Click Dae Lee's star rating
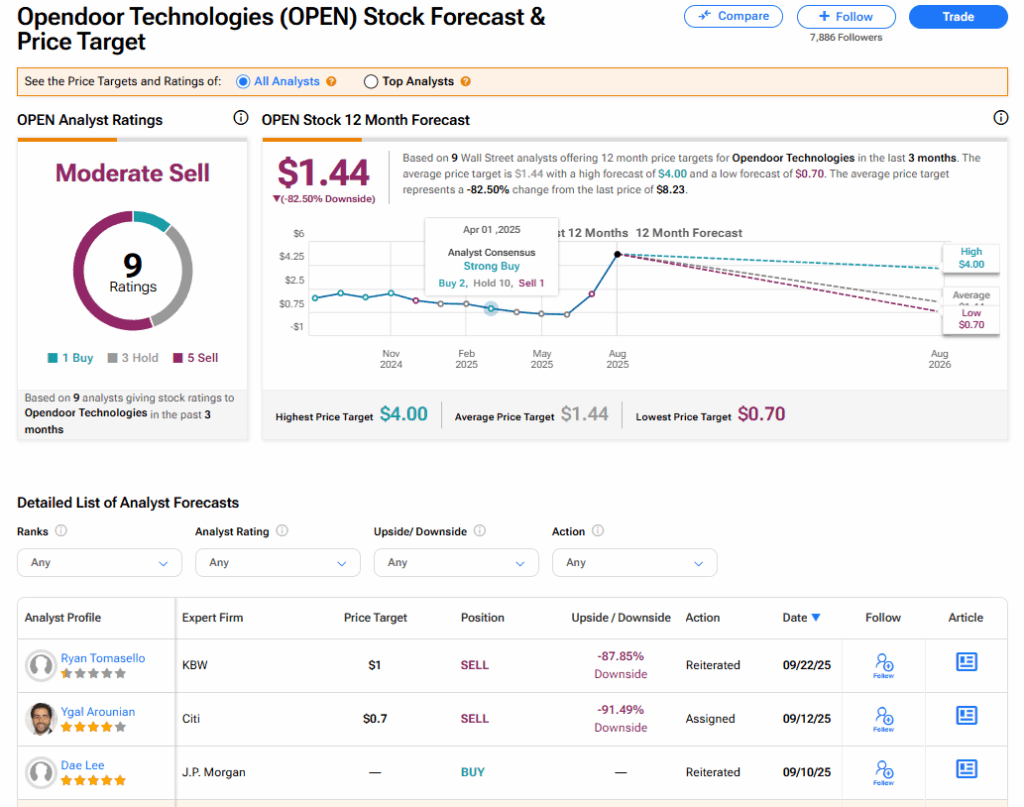 (x=93, y=781)
